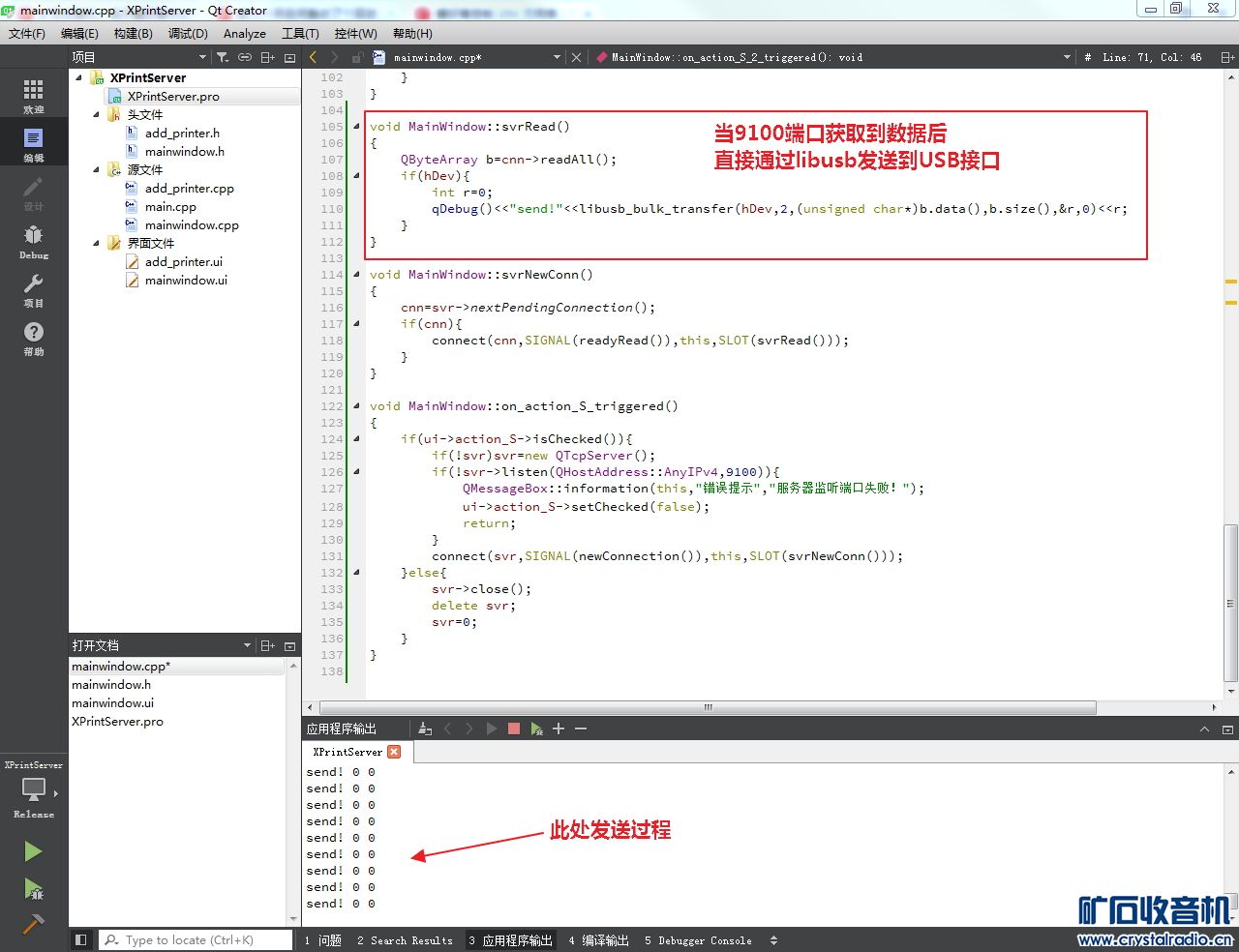Attach debugger to running application icon
The height and width of the screenshot is (952, 1239).
tap(536, 729)
